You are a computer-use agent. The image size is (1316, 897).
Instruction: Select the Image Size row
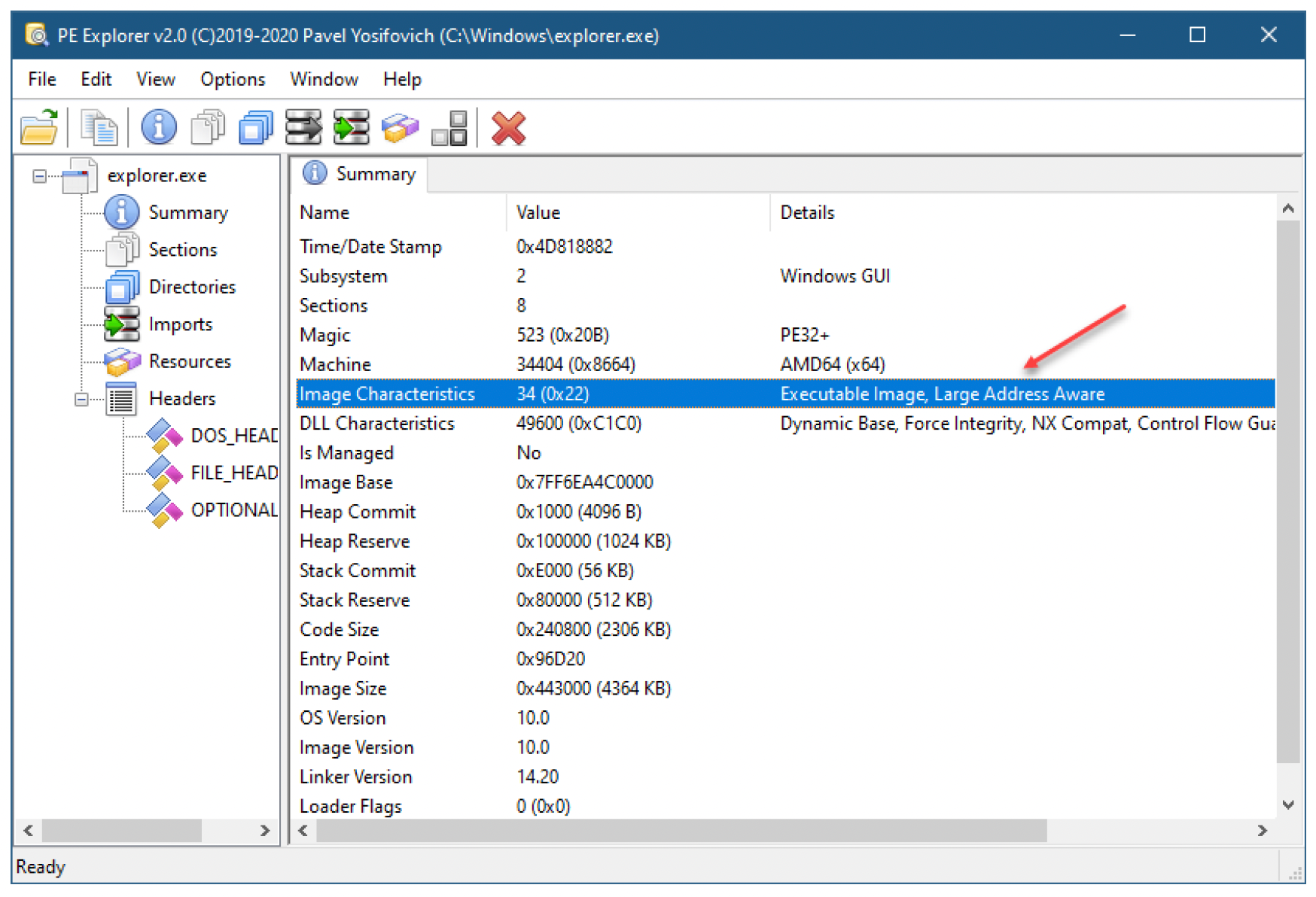pos(785,689)
